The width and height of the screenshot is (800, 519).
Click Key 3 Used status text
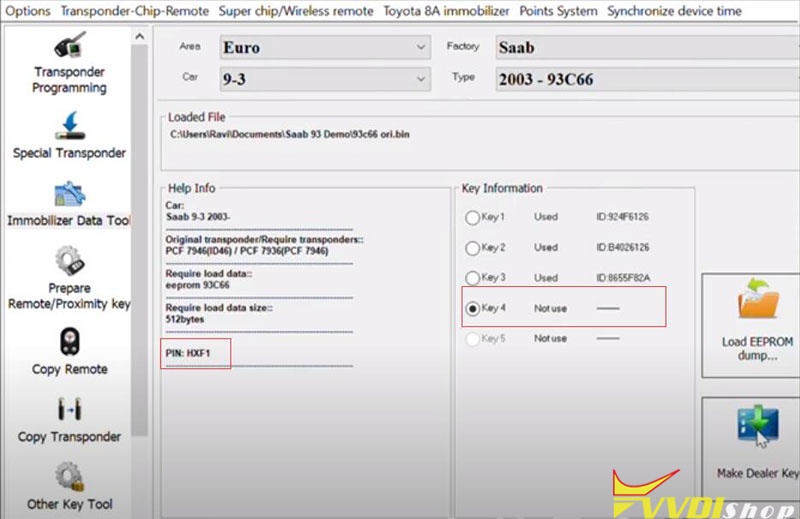point(546,278)
